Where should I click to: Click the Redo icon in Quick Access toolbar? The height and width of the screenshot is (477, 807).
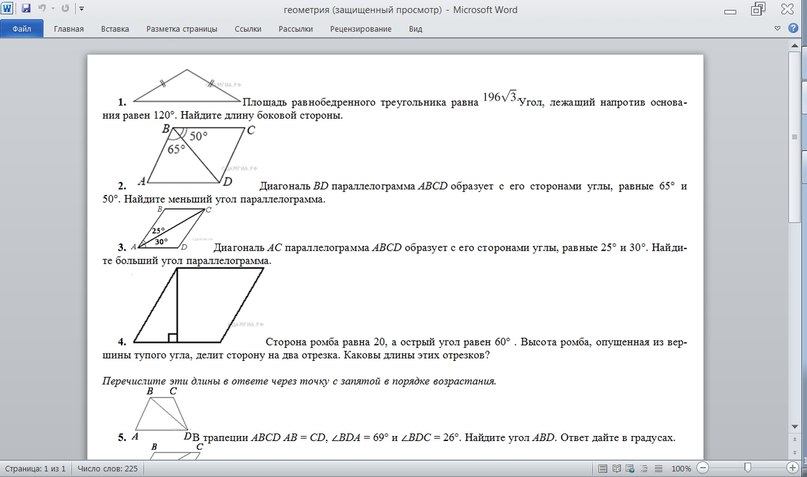65,9
